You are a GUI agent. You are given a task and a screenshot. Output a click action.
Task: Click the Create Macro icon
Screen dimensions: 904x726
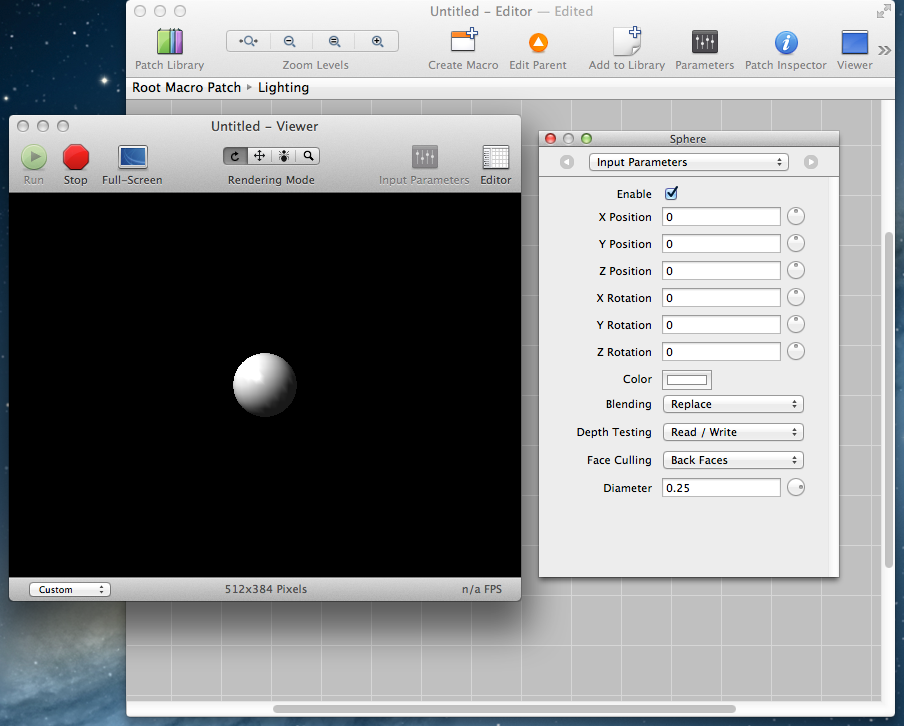click(463, 43)
